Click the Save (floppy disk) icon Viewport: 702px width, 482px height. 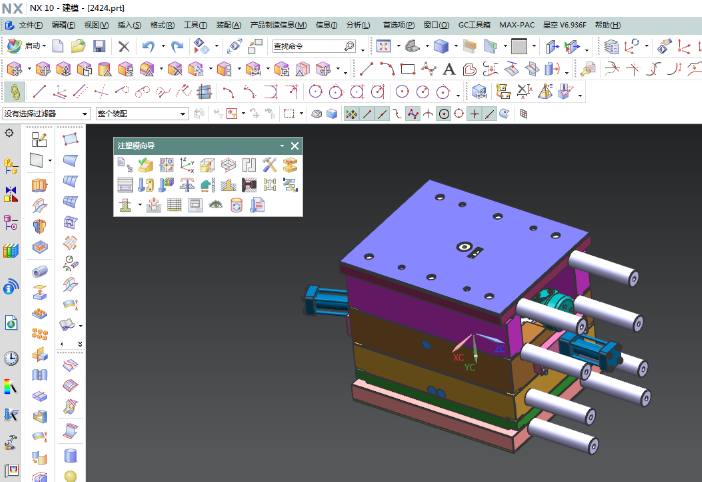pyautogui.click(x=99, y=46)
